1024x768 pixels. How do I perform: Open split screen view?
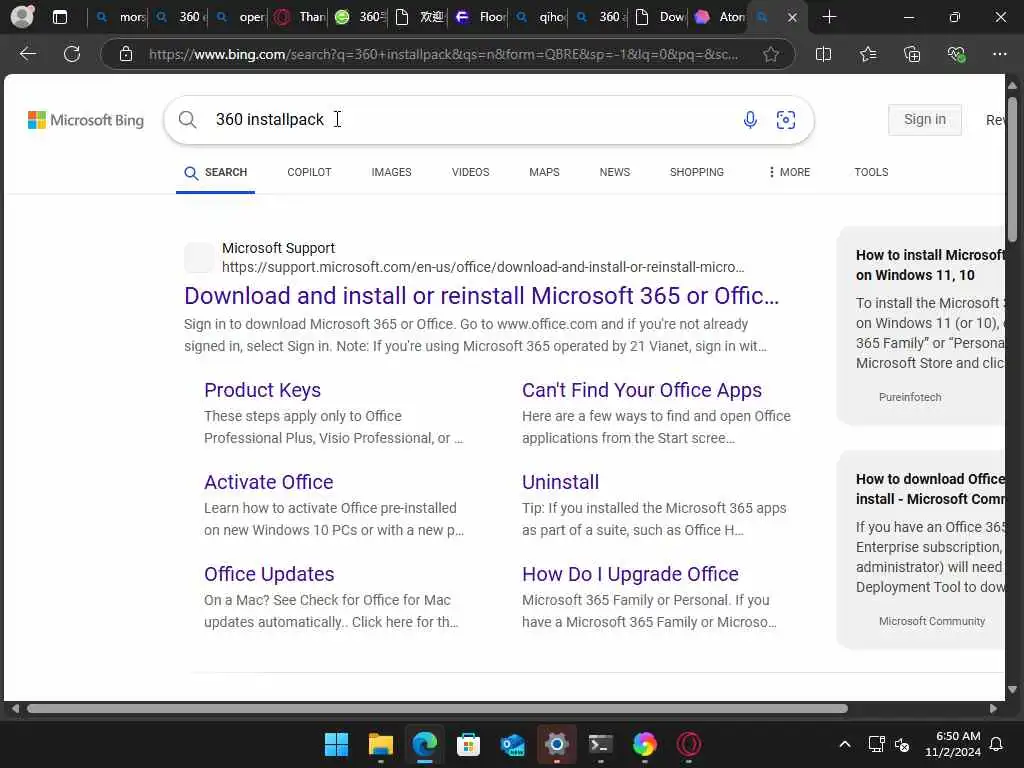[x=824, y=54]
